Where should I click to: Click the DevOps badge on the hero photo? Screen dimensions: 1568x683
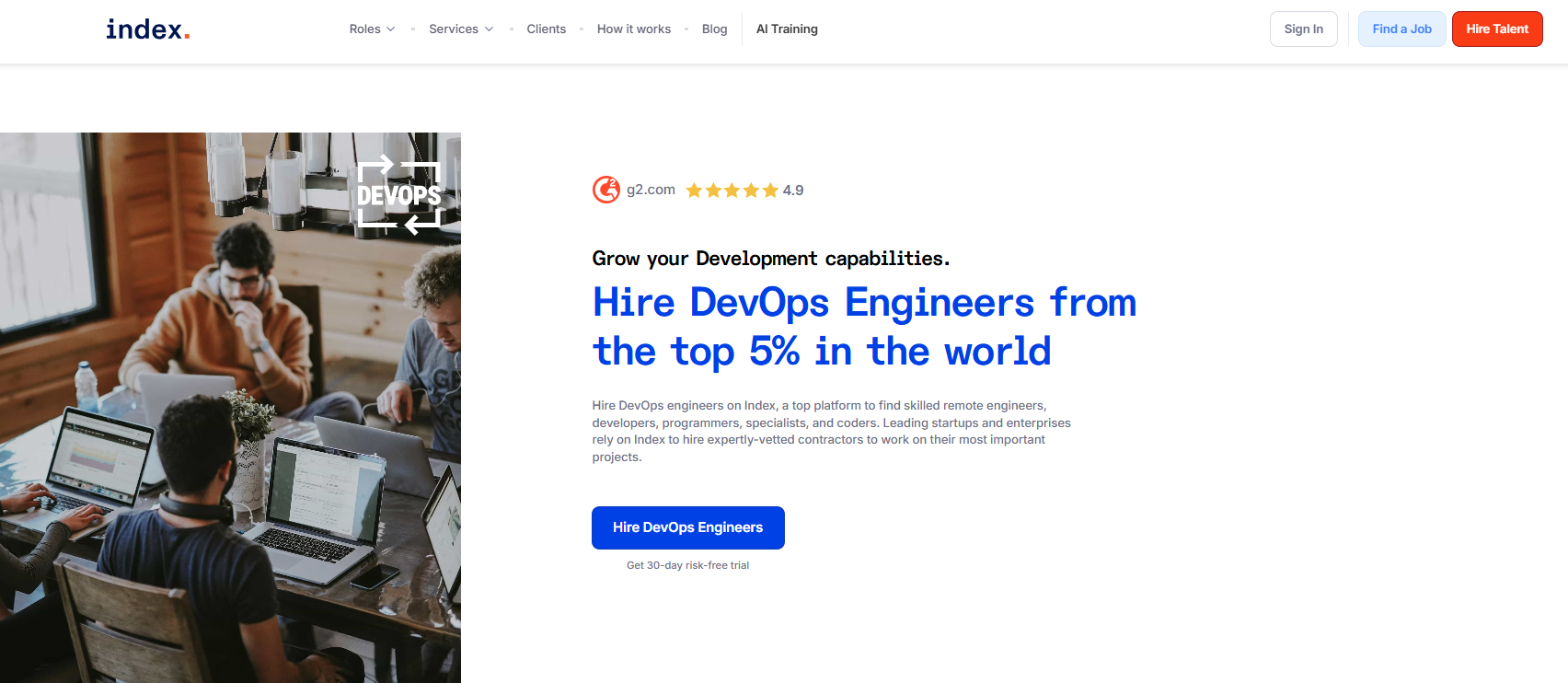click(x=399, y=195)
